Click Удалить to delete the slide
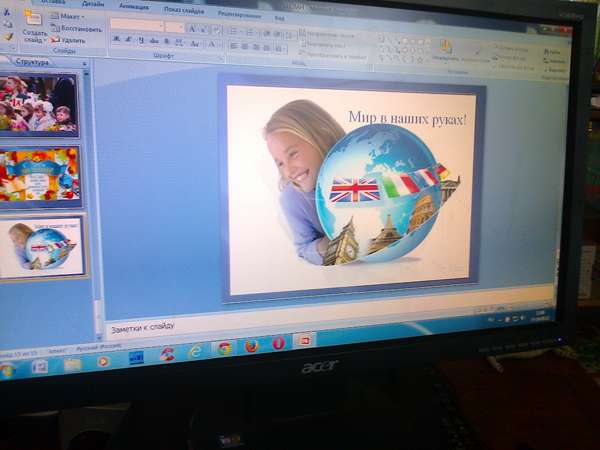The width and height of the screenshot is (600, 450). click(x=68, y=40)
